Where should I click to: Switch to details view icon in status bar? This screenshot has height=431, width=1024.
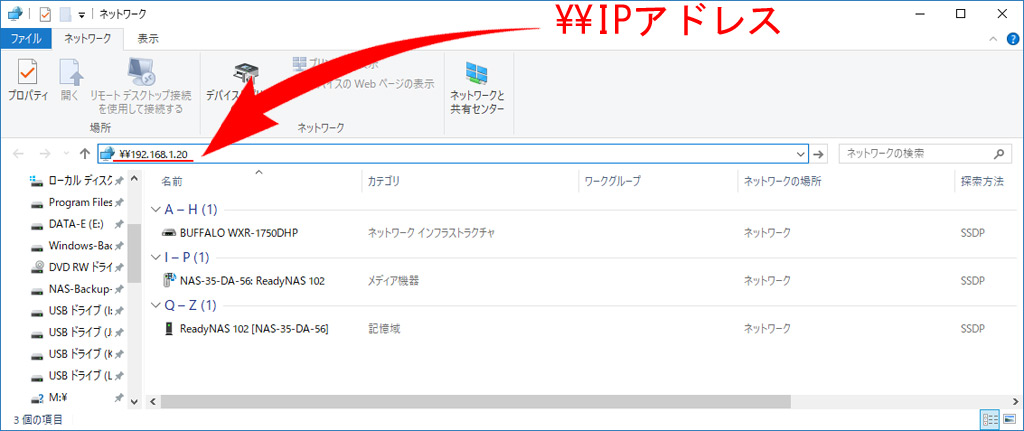click(990, 419)
